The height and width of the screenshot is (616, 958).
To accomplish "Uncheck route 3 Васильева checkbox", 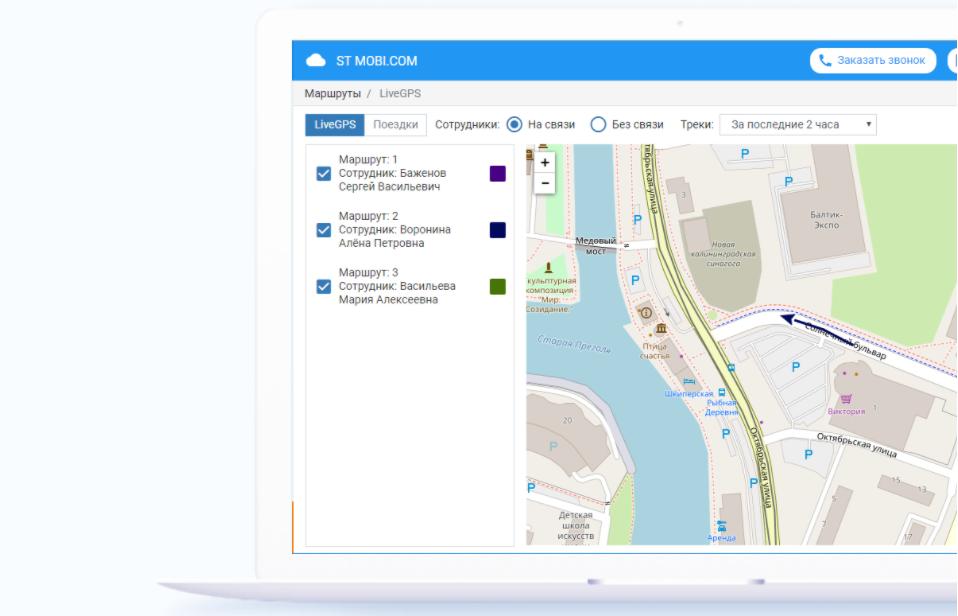I will pos(324,286).
